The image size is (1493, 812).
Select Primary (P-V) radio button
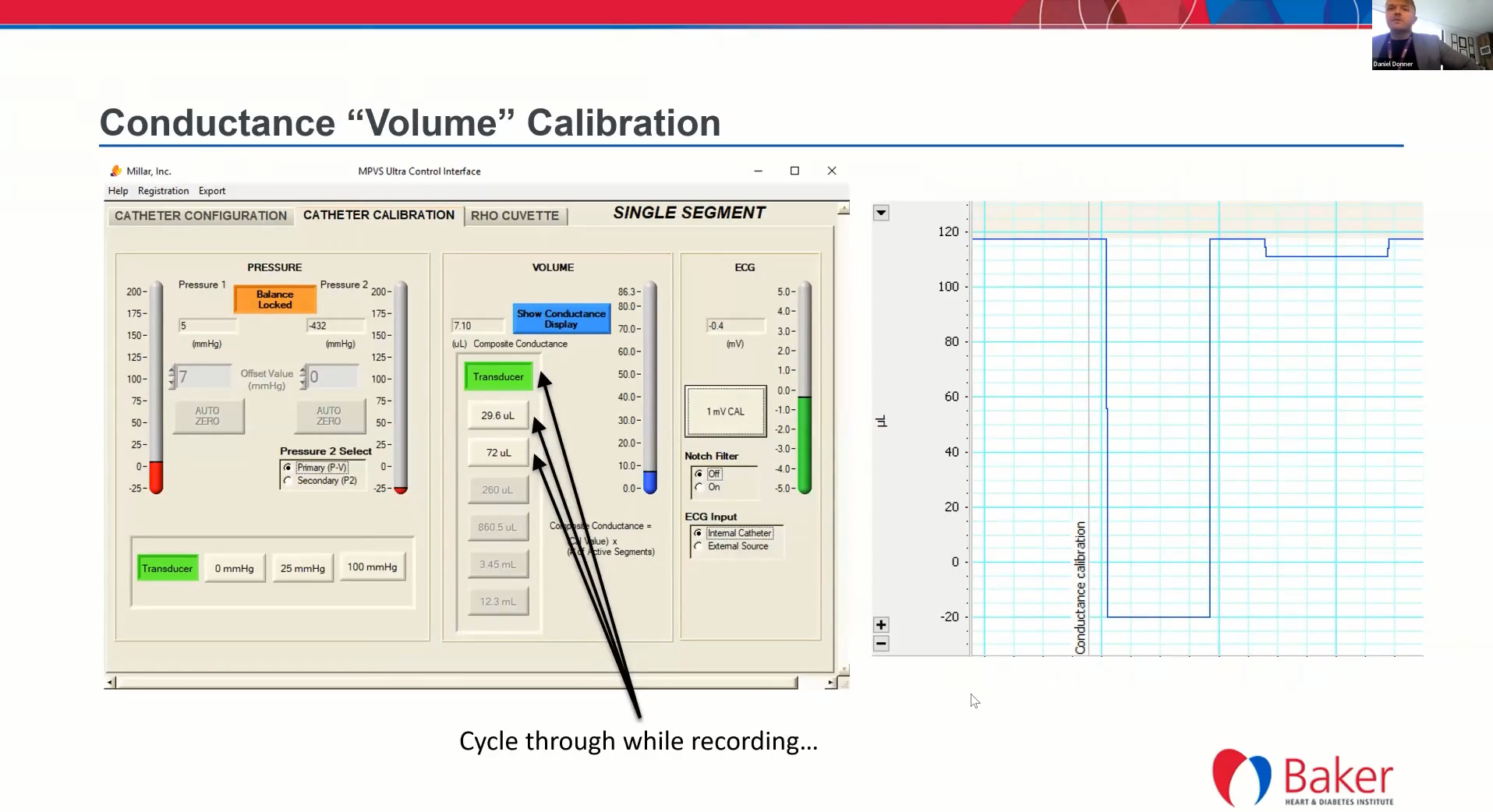click(x=288, y=468)
